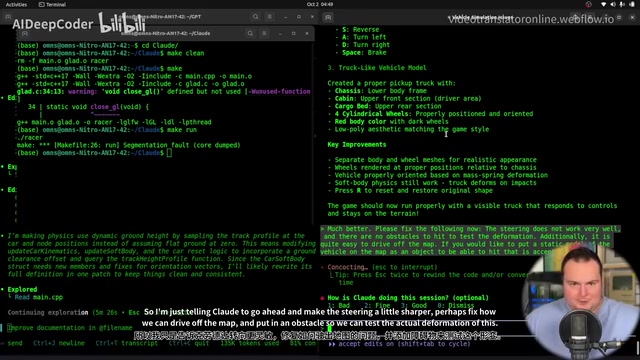Screen dimensions: 640x360
Task: Select feedback option '1: Bad'
Action: coord(338,305)
